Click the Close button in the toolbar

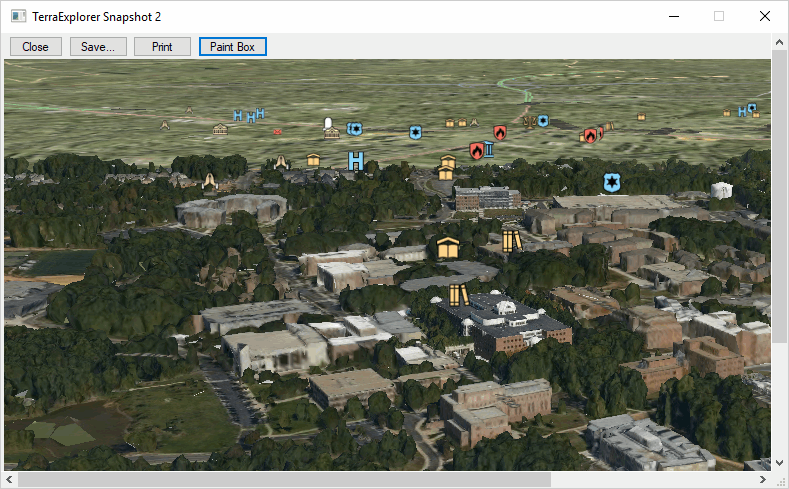click(36, 47)
